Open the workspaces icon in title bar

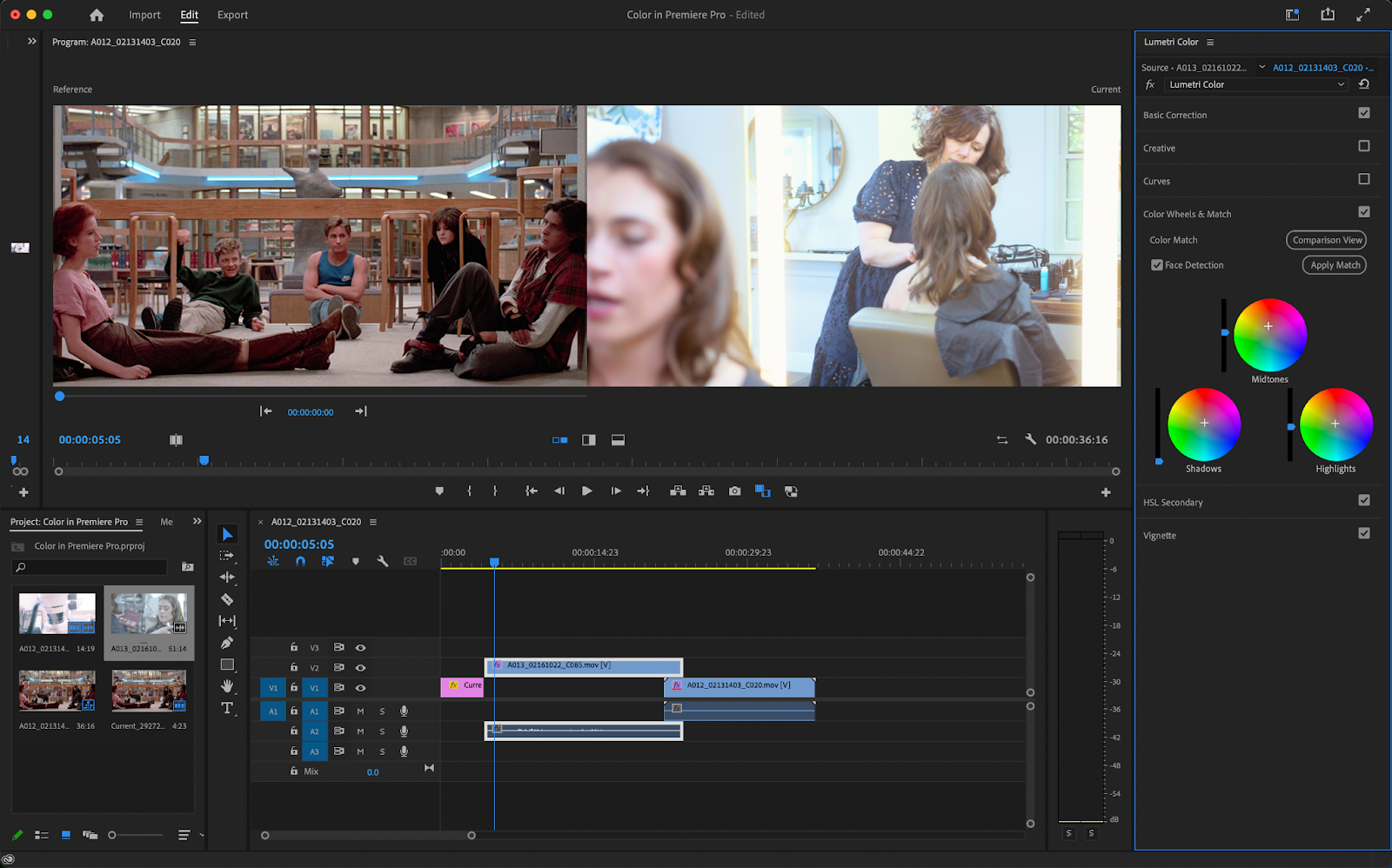[x=1293, y=15]
